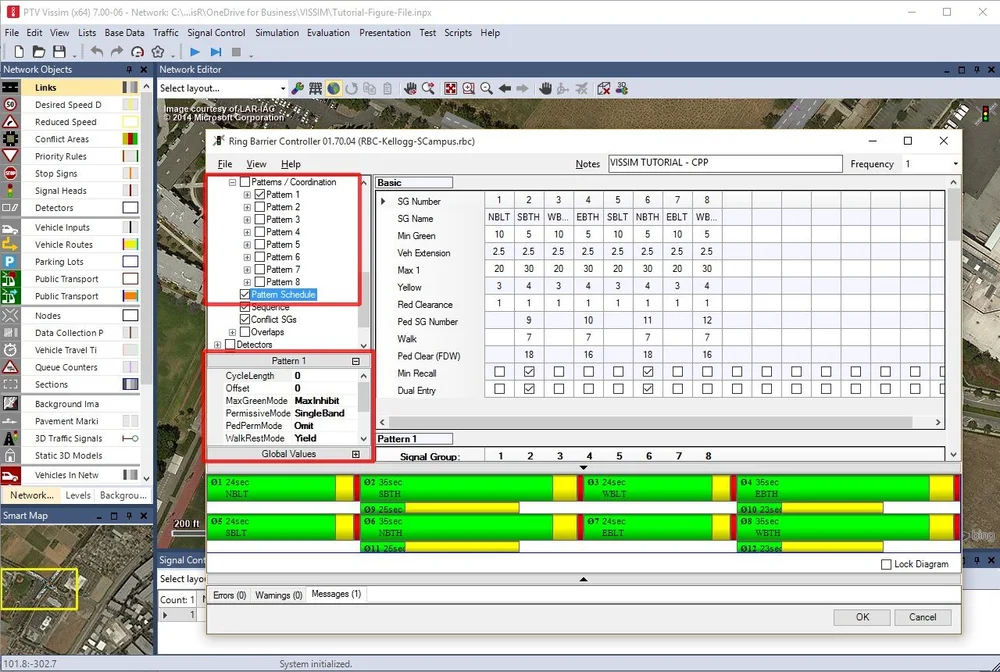Click inside the Notes text field
Viewport: 1000px width, 672px height.
(x=722, y=163)
